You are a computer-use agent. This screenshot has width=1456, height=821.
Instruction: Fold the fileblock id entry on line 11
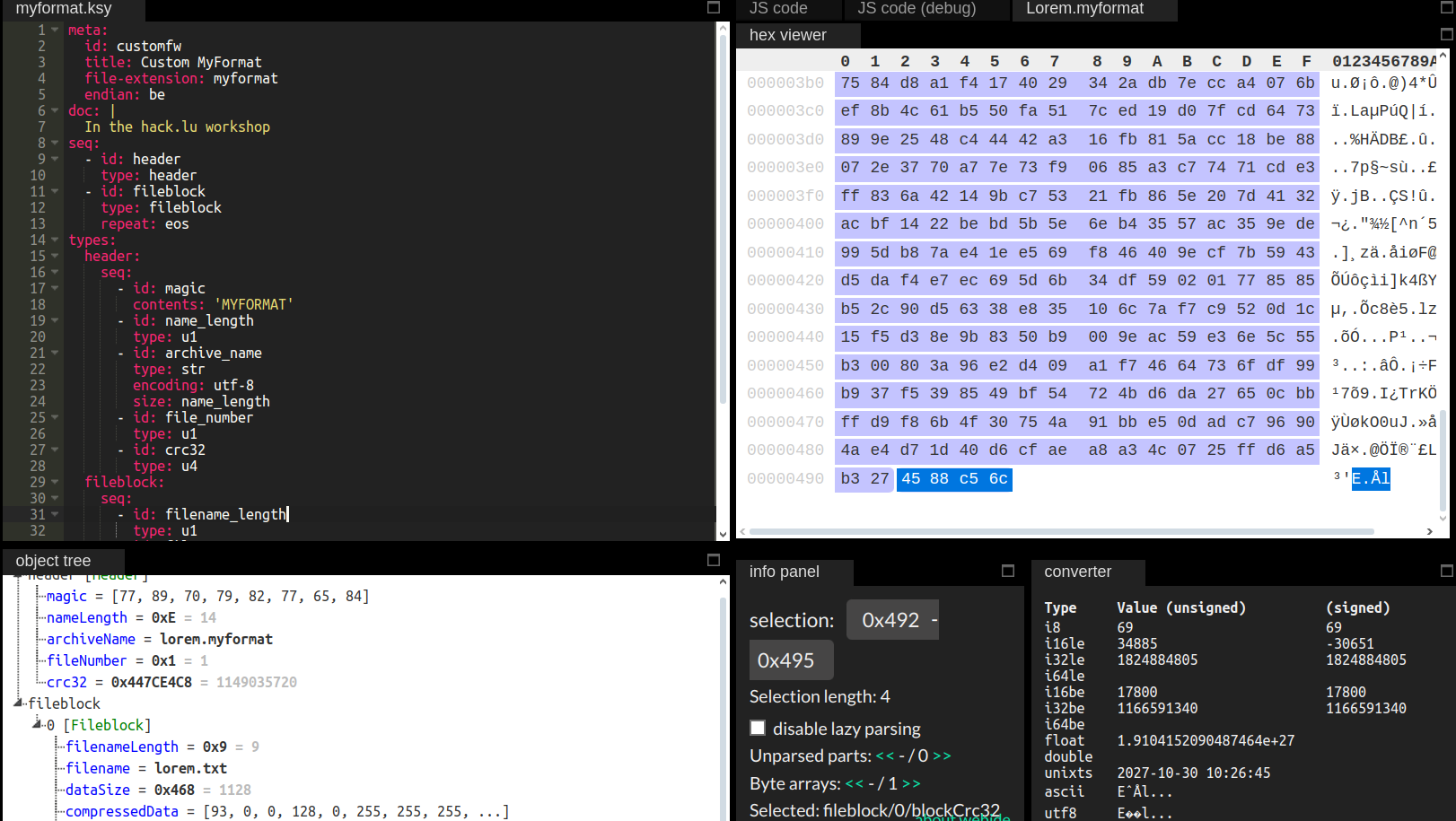[55, 191]
